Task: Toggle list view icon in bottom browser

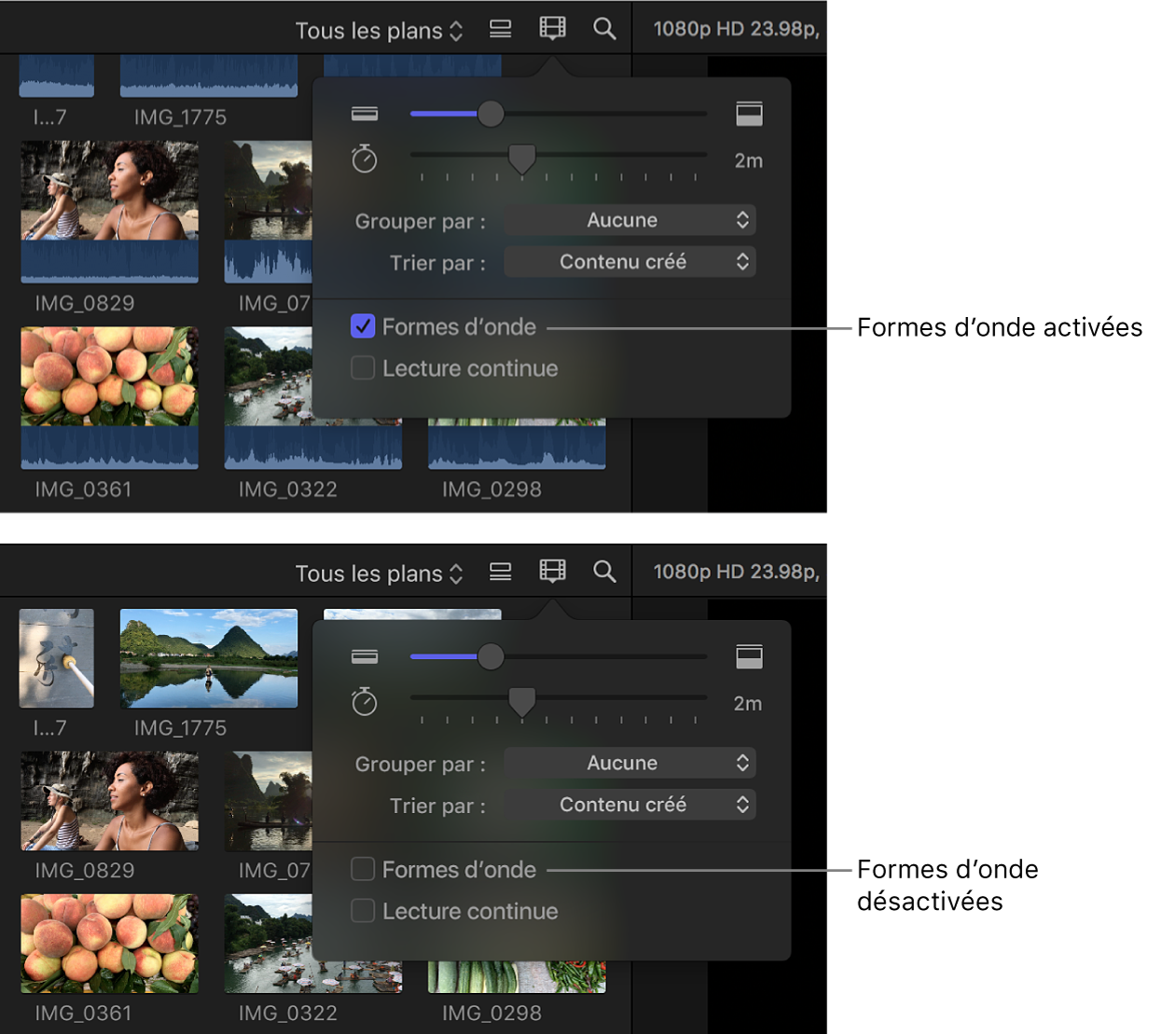Action: [501, 572]
